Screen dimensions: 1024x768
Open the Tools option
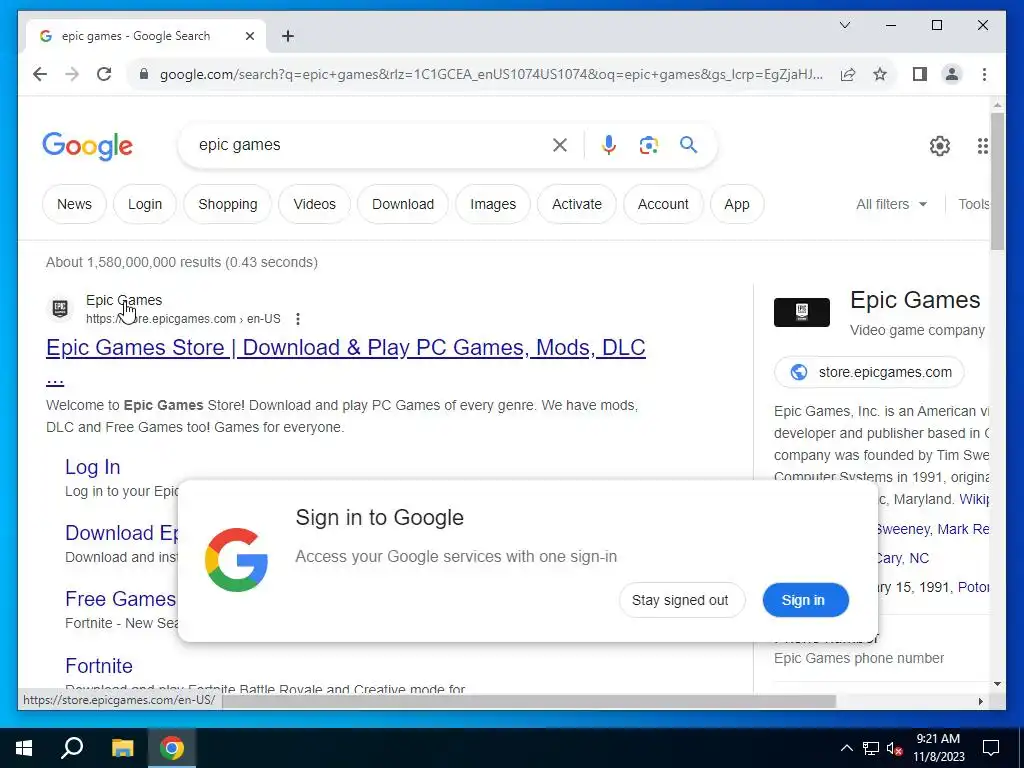(x=973, y=204)
